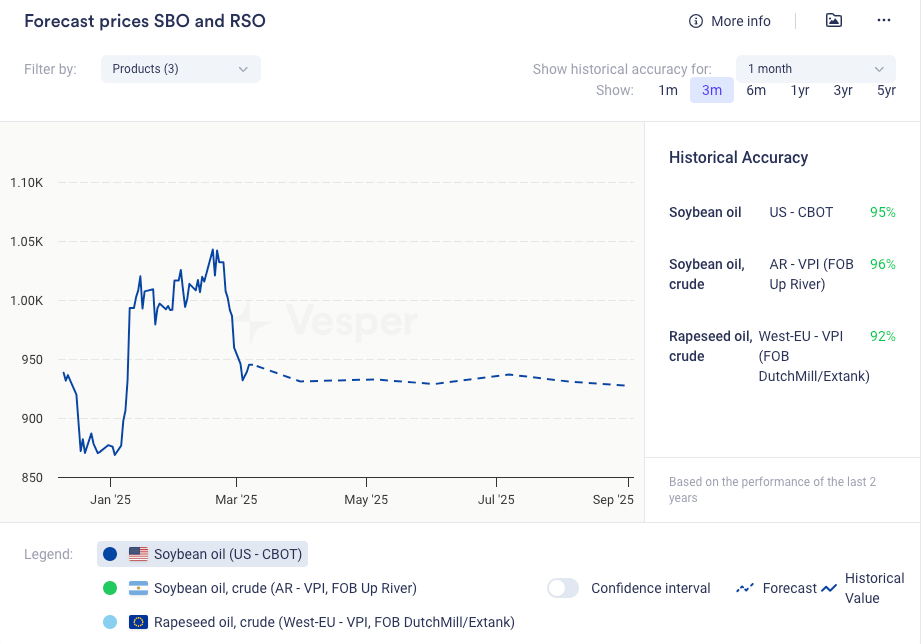Toggle Rapeseed oil crude West-EU series
The width and height of the screenshot is (921, 644).
[x=334, y=622]
